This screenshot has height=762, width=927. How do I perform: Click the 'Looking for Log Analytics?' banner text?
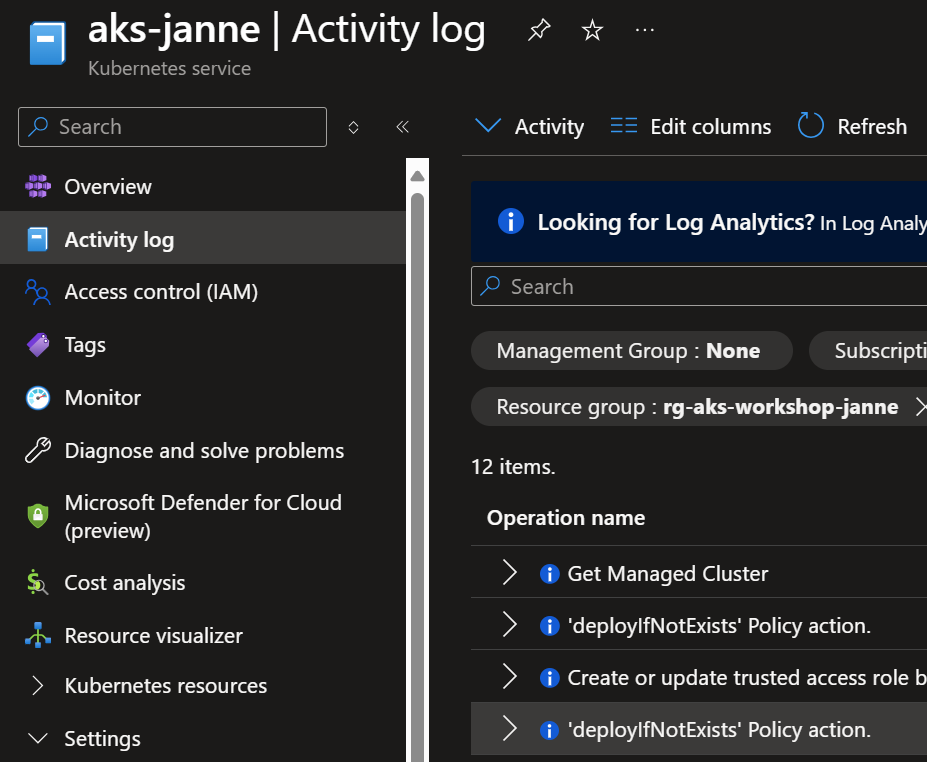pos(676,222)
